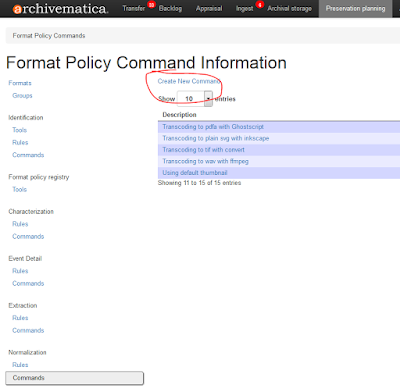Open Transcoding to pdfa with Ghostscript
The image size is (400, 392).
[x=213, y=127]
